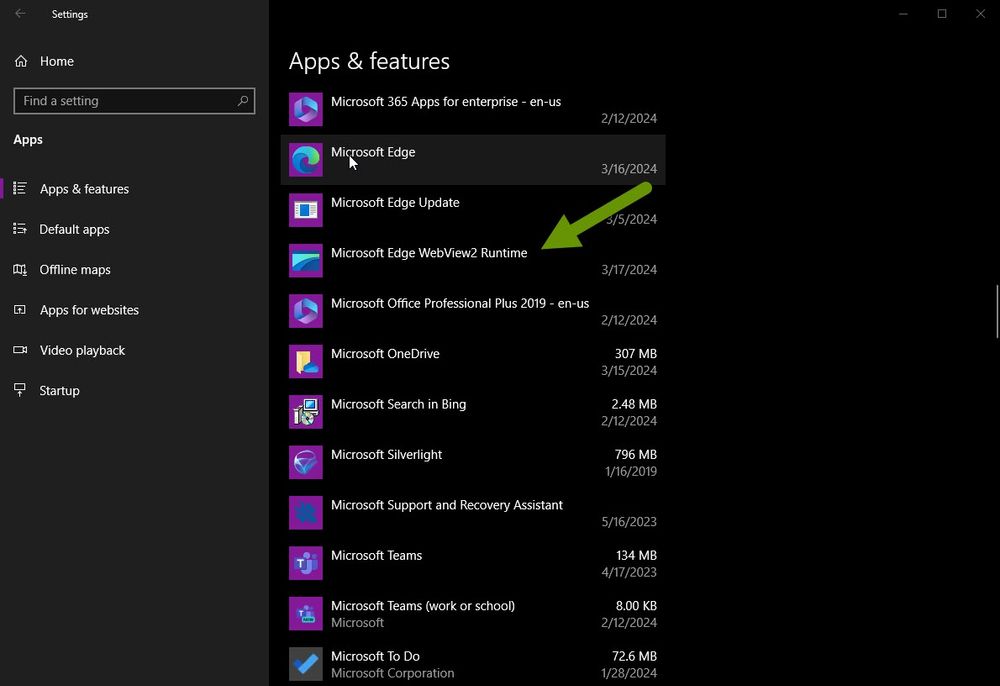Click the Microsoft To Do checkmark icon
Screen dimensions: 1000x686
[x=305, y=663]
